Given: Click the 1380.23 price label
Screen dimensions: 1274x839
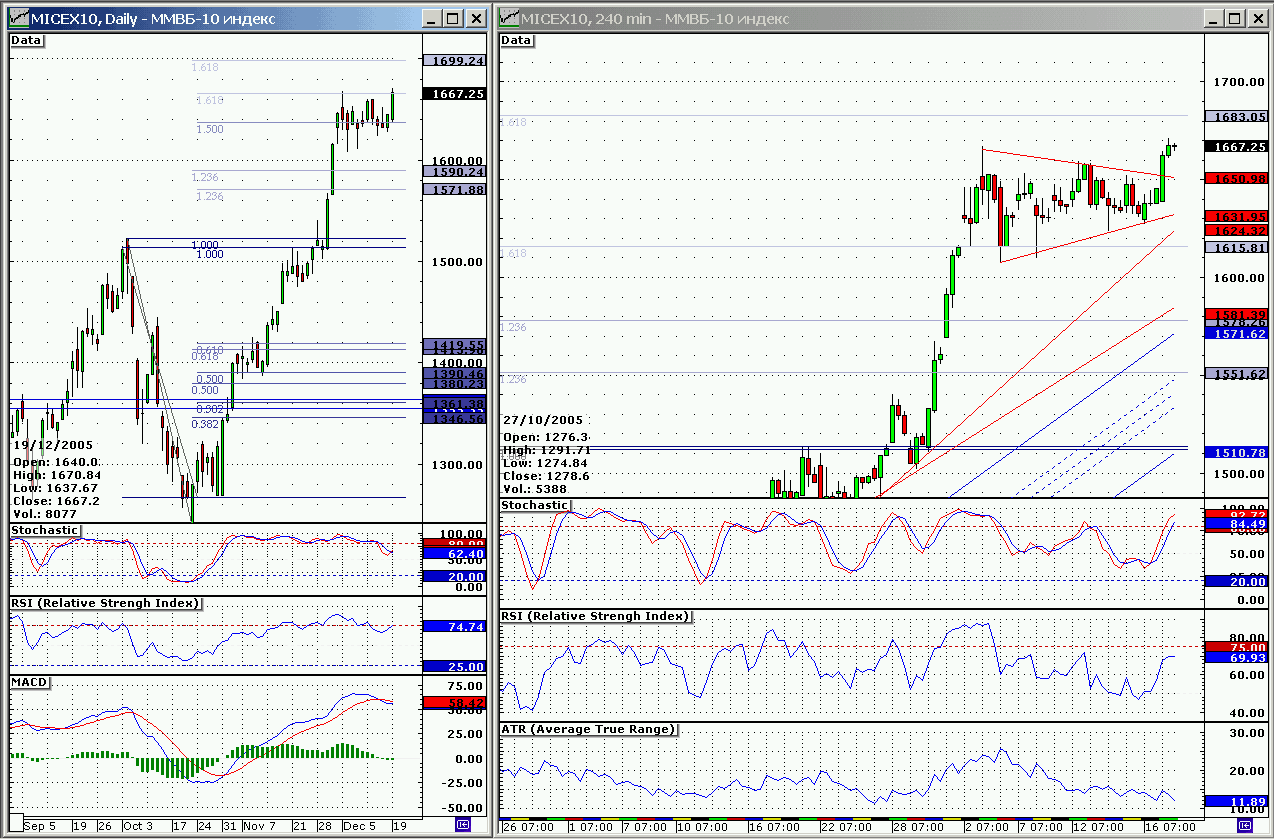Looking at the screenshot, I should (455, 384).
